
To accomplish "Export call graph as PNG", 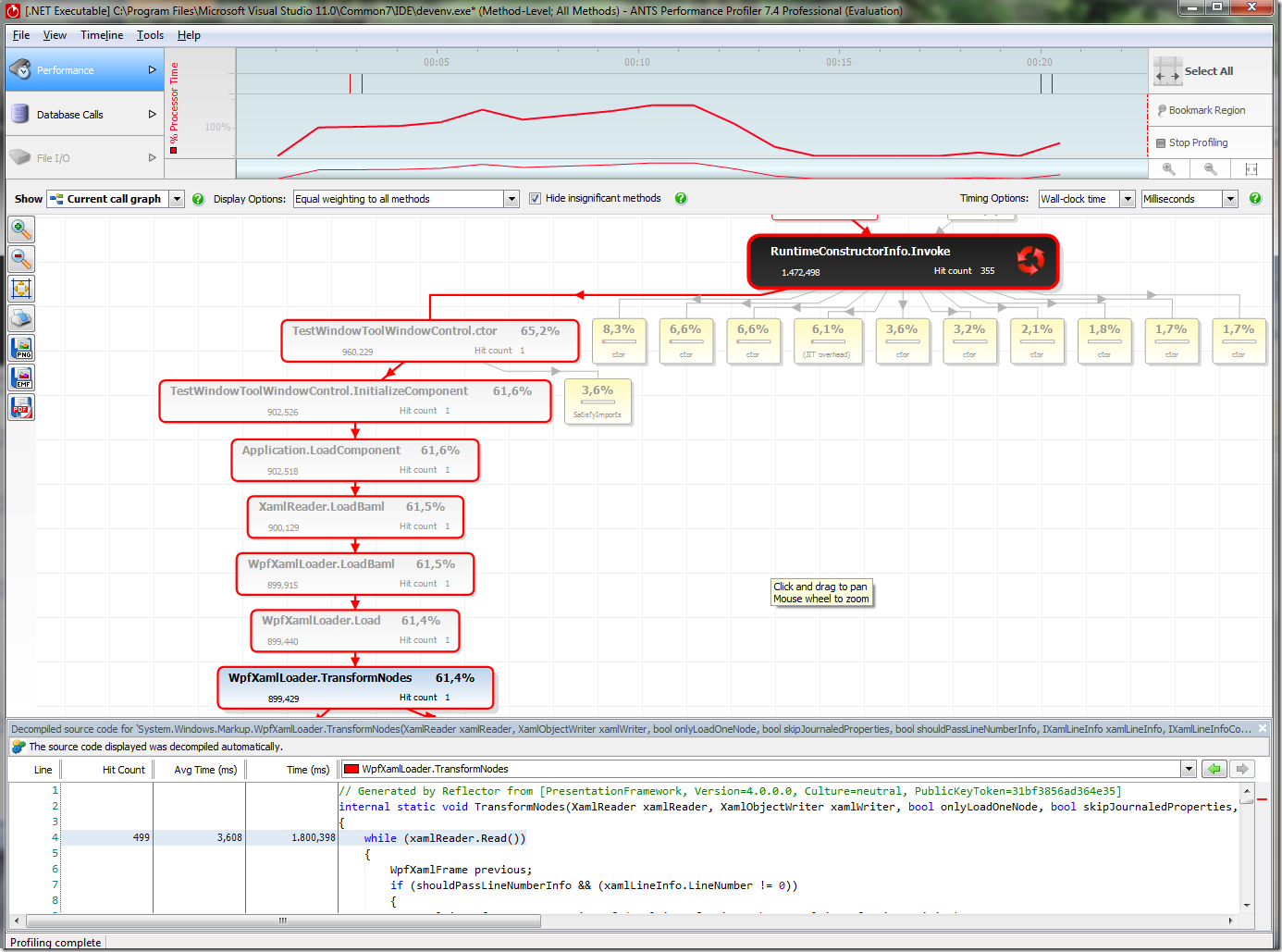I will pyautogui.click(x=21, y=348).
